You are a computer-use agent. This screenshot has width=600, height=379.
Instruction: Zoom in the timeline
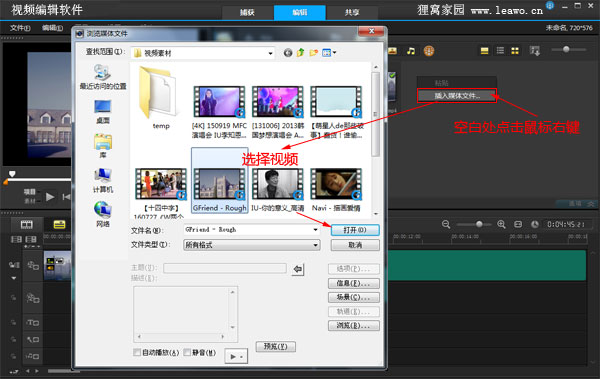point(501,224)
